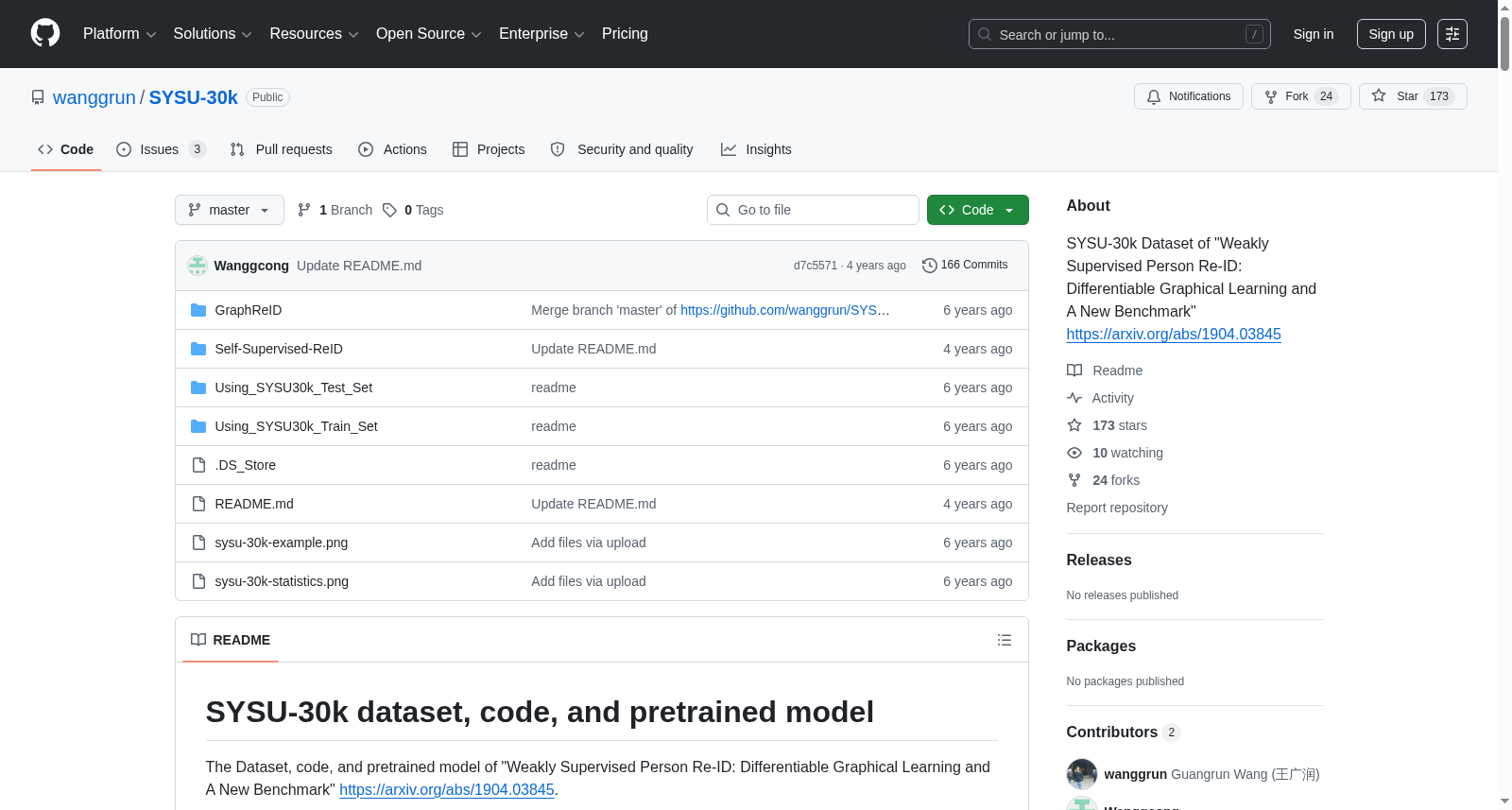Click the commits history clock icon

930,266
